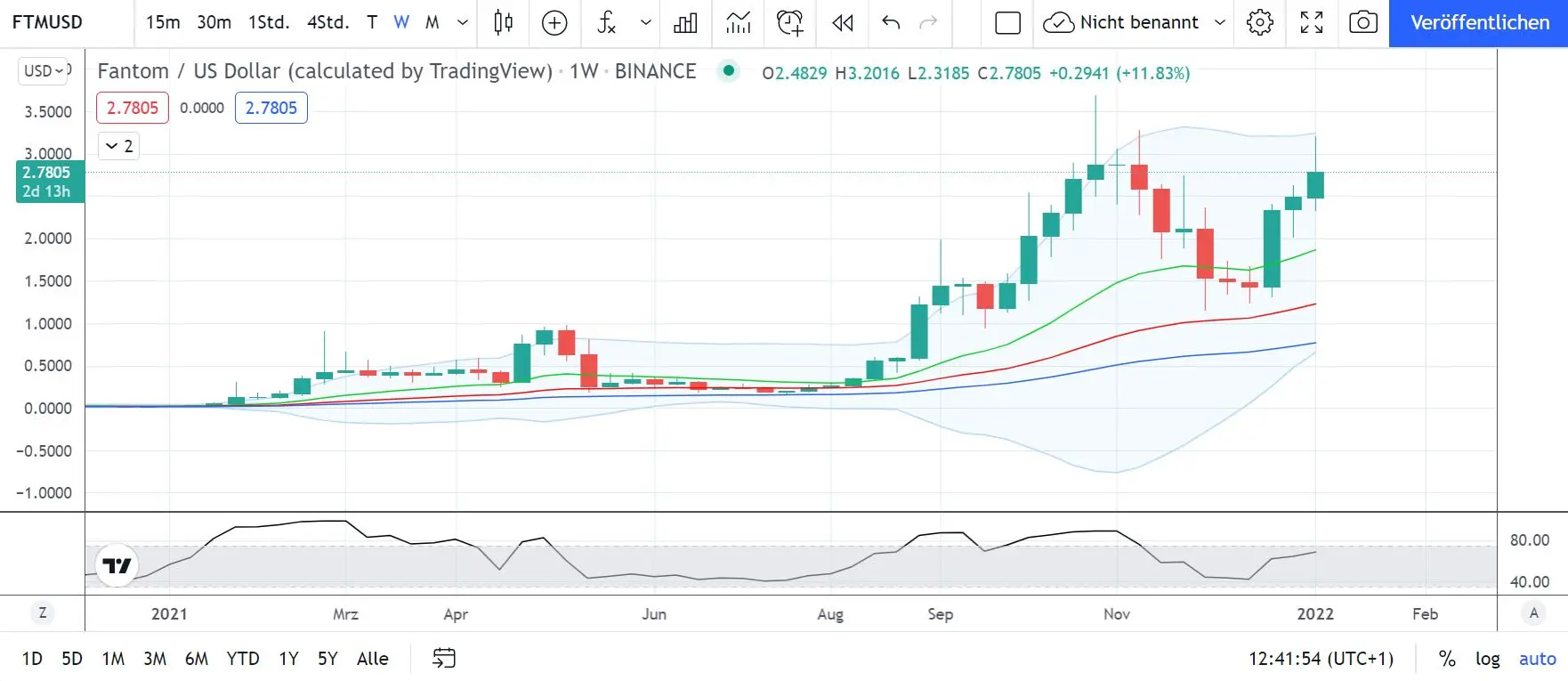
Task: Toggle fullscreen mode
Action: pyautogui.click(x=1311, y=22)
